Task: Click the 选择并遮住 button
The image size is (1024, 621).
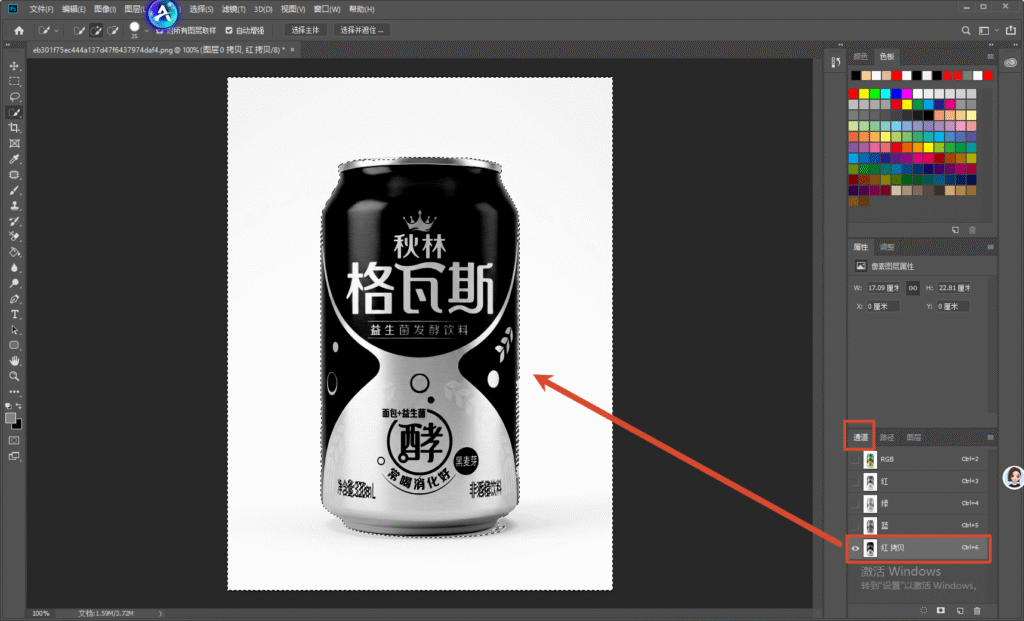Action: (362, 30)
